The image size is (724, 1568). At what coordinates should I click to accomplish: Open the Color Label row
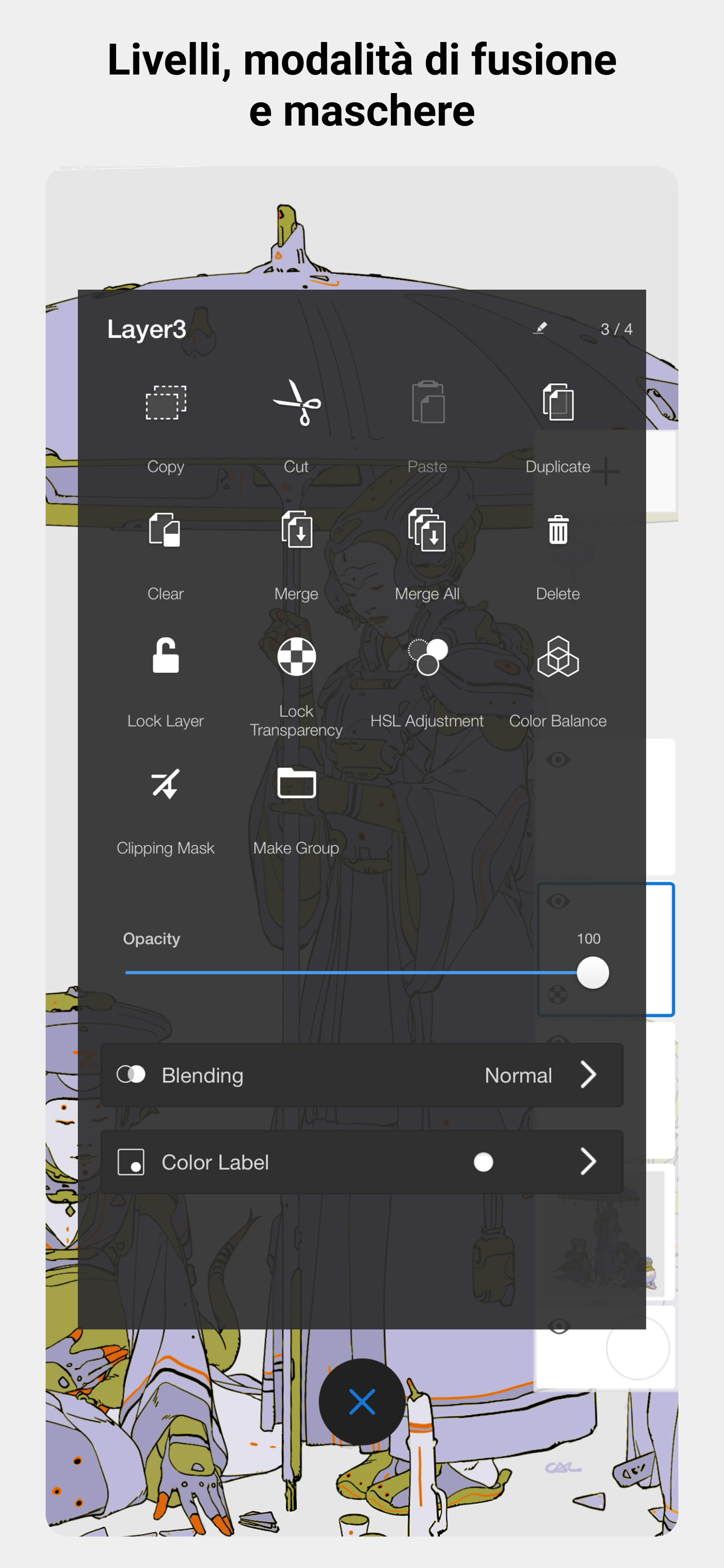click(x=362, y=1162)
